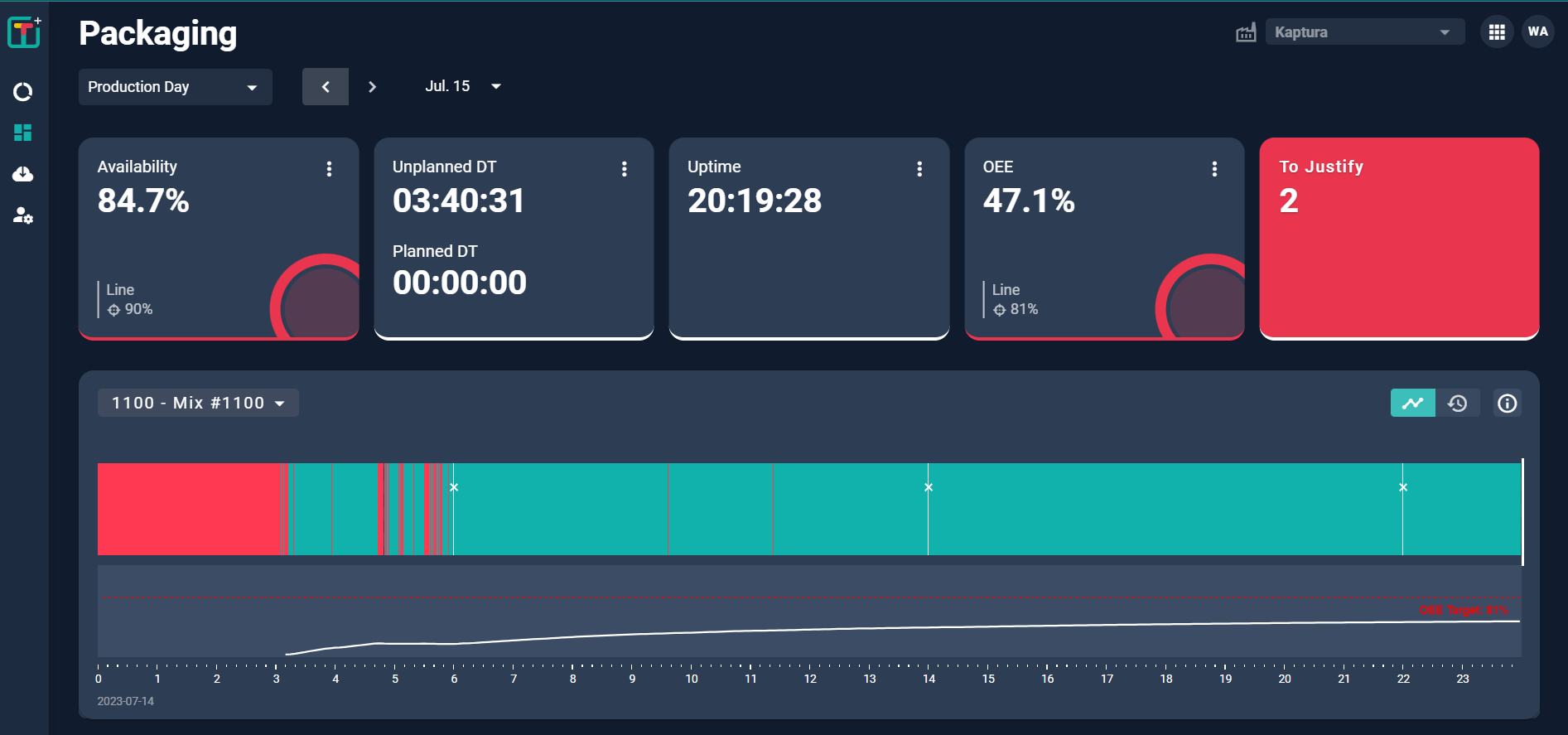Click the To Justify card
The height and width of the screenshot is (735, 1568).
[x=1399, y=239]
